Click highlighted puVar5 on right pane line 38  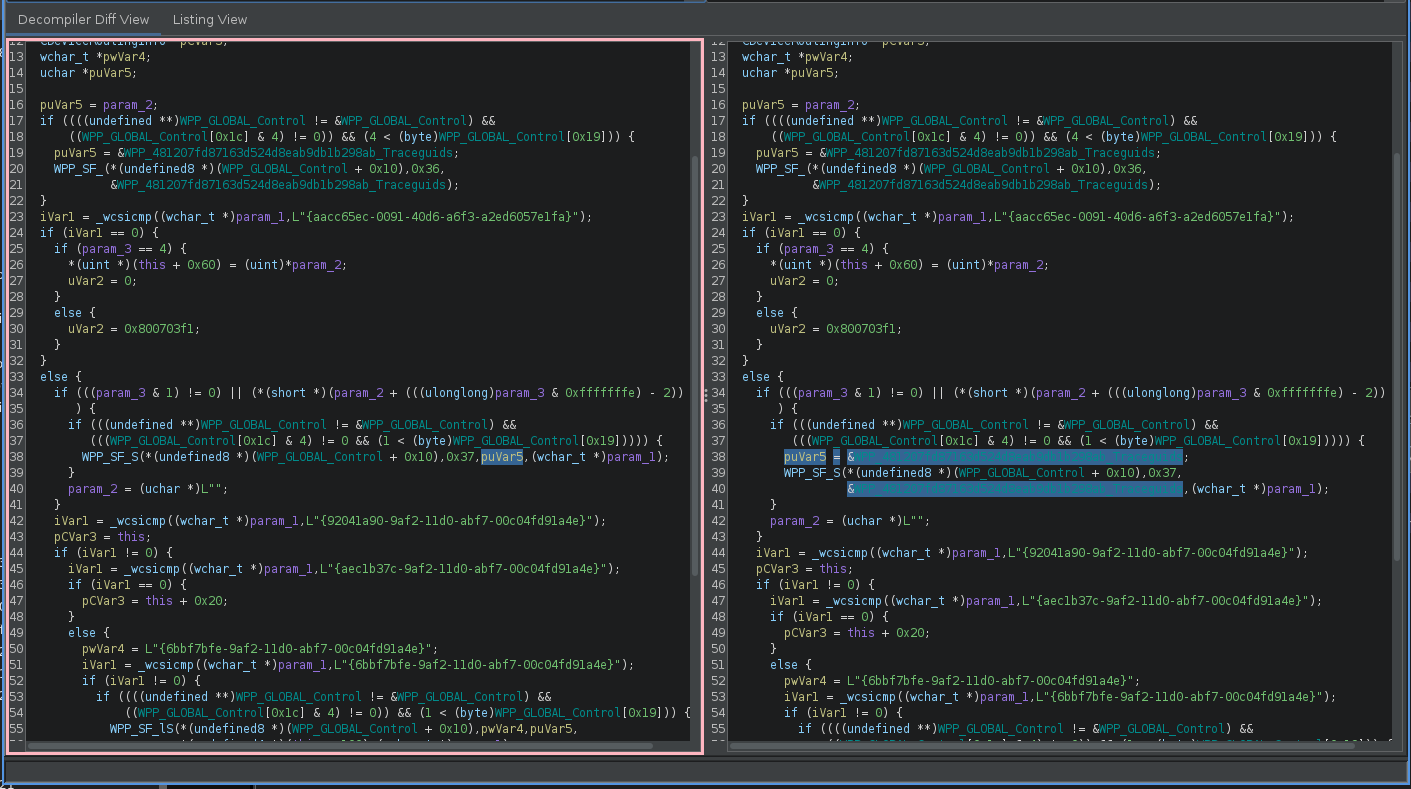point(804,457)
